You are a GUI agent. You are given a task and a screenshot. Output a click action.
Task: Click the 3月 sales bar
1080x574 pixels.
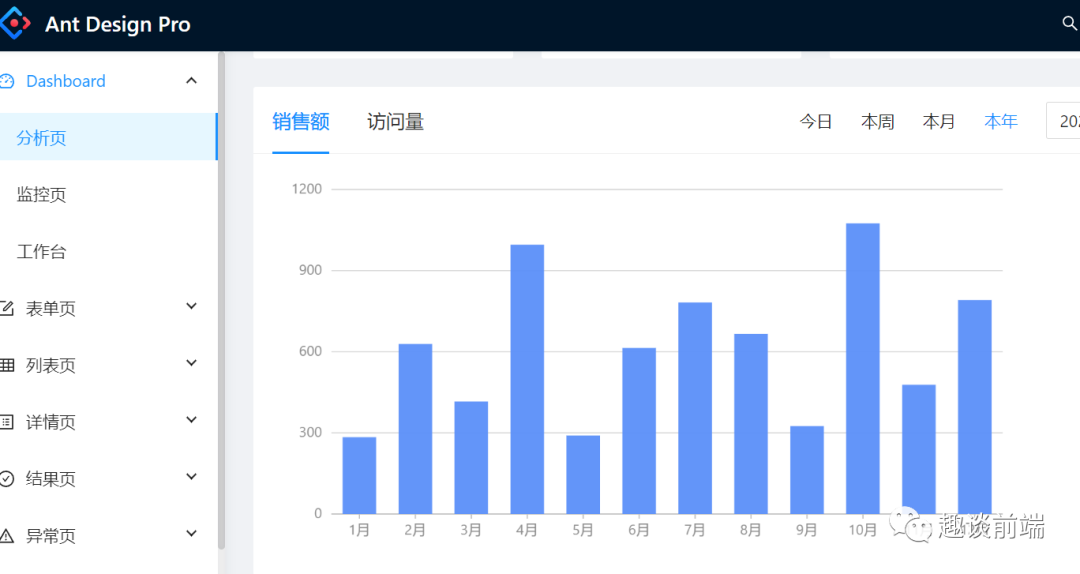pos(471,458)
